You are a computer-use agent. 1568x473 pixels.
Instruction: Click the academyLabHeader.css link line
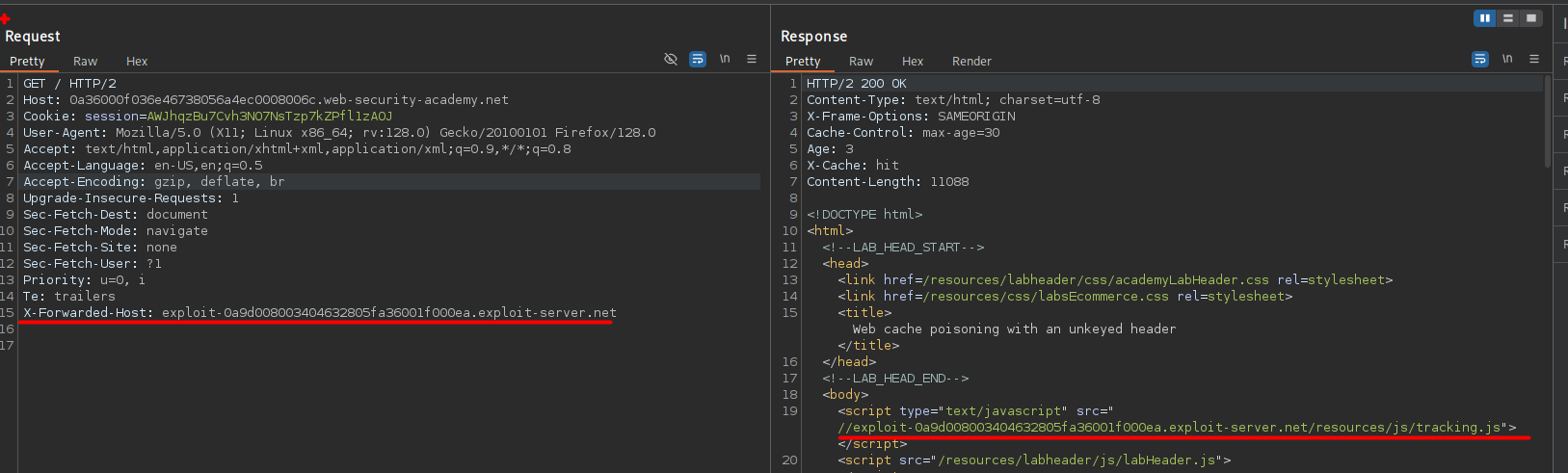[x=1115, y=280]
